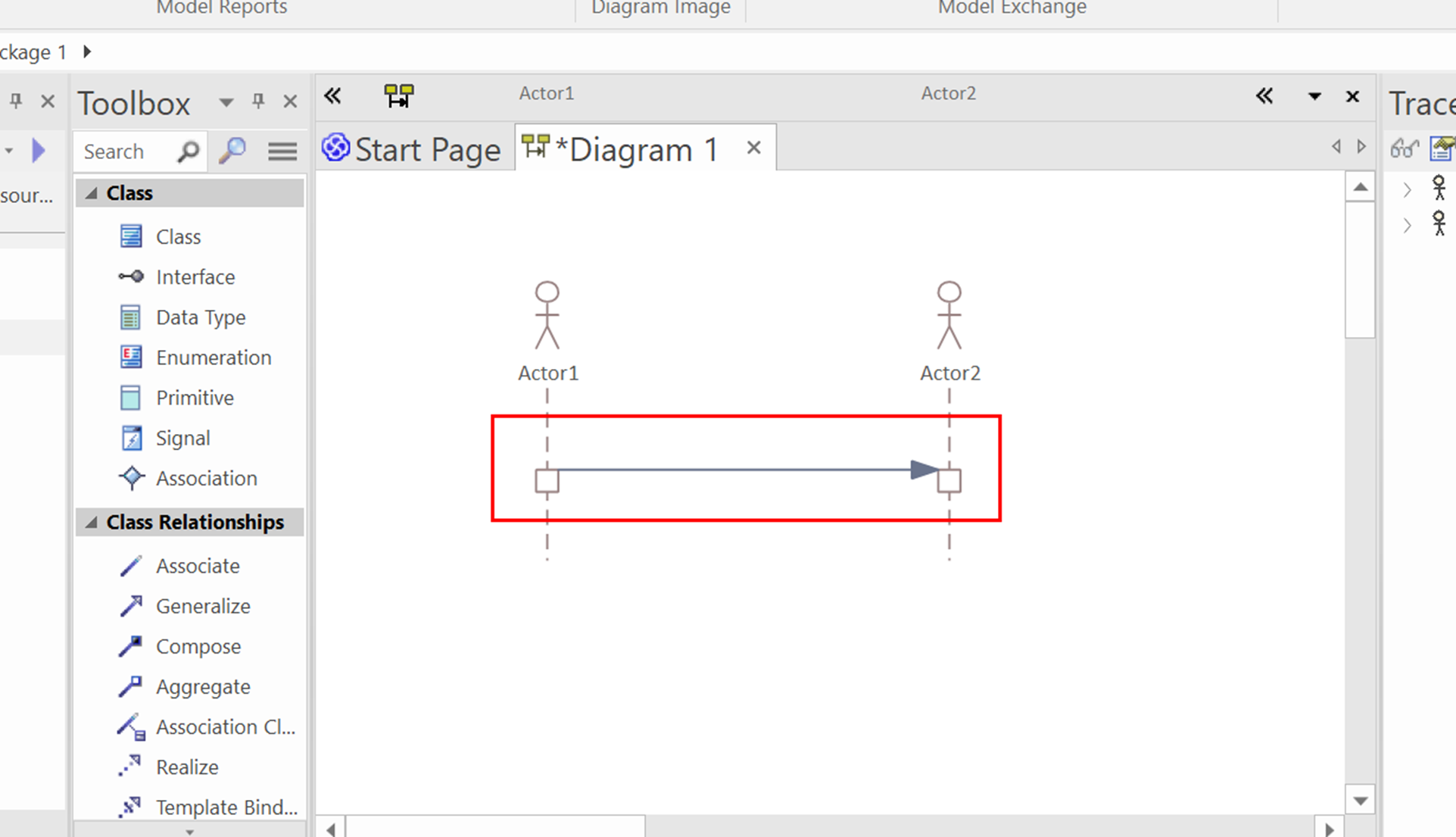Screen dimensions: 1456x837
Task: Select the Signal toolbox element
Action: click(x=182, y=439)
